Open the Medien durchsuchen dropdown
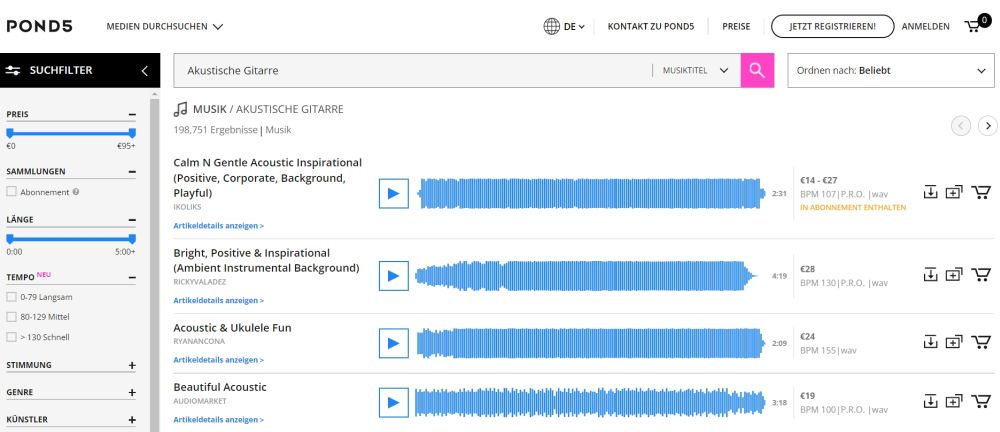The height and width of the screenshot is (432, 1000). click(x=165, y=27)
